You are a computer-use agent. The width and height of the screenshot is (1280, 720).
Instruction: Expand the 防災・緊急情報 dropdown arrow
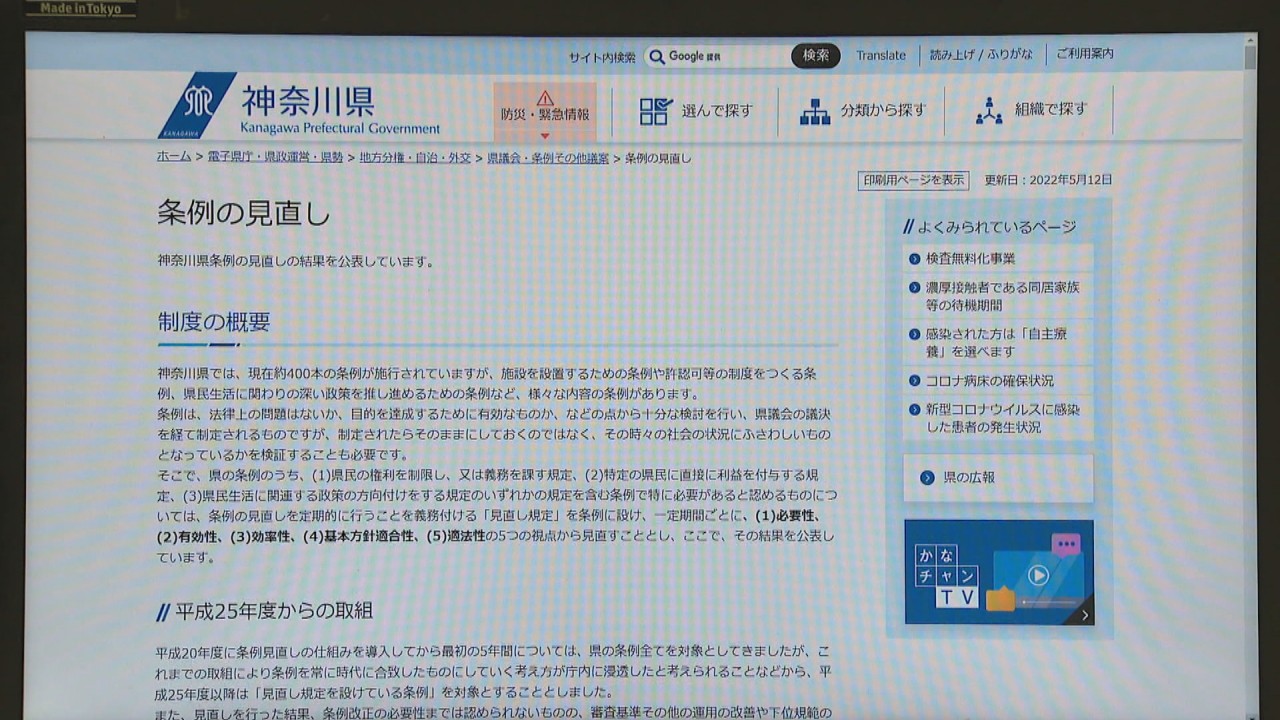tap(545, 136)
